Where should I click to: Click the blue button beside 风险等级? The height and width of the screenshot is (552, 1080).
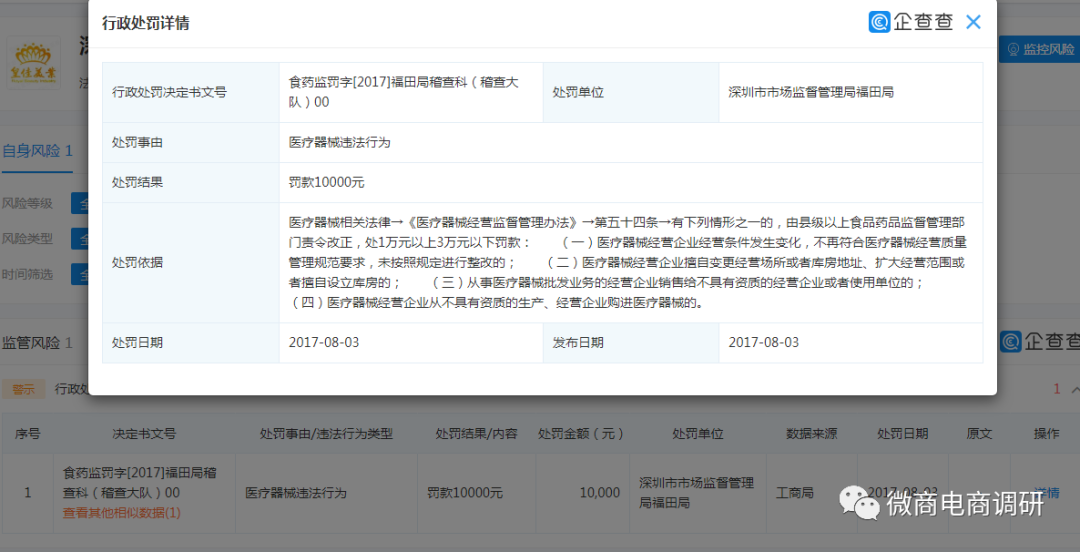tap(80, 204)
